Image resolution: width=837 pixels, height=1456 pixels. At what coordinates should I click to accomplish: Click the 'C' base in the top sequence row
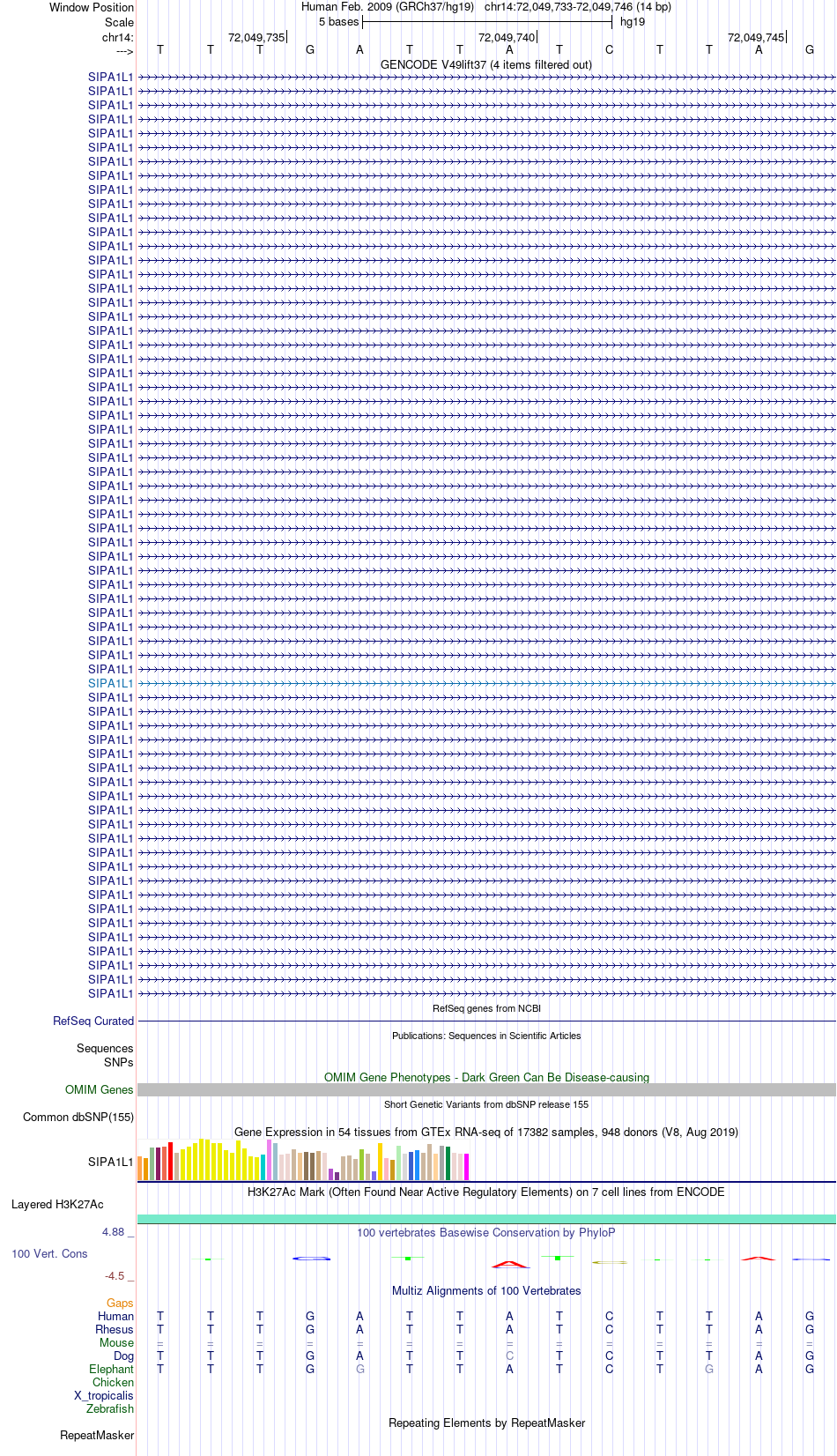(609, 50)
